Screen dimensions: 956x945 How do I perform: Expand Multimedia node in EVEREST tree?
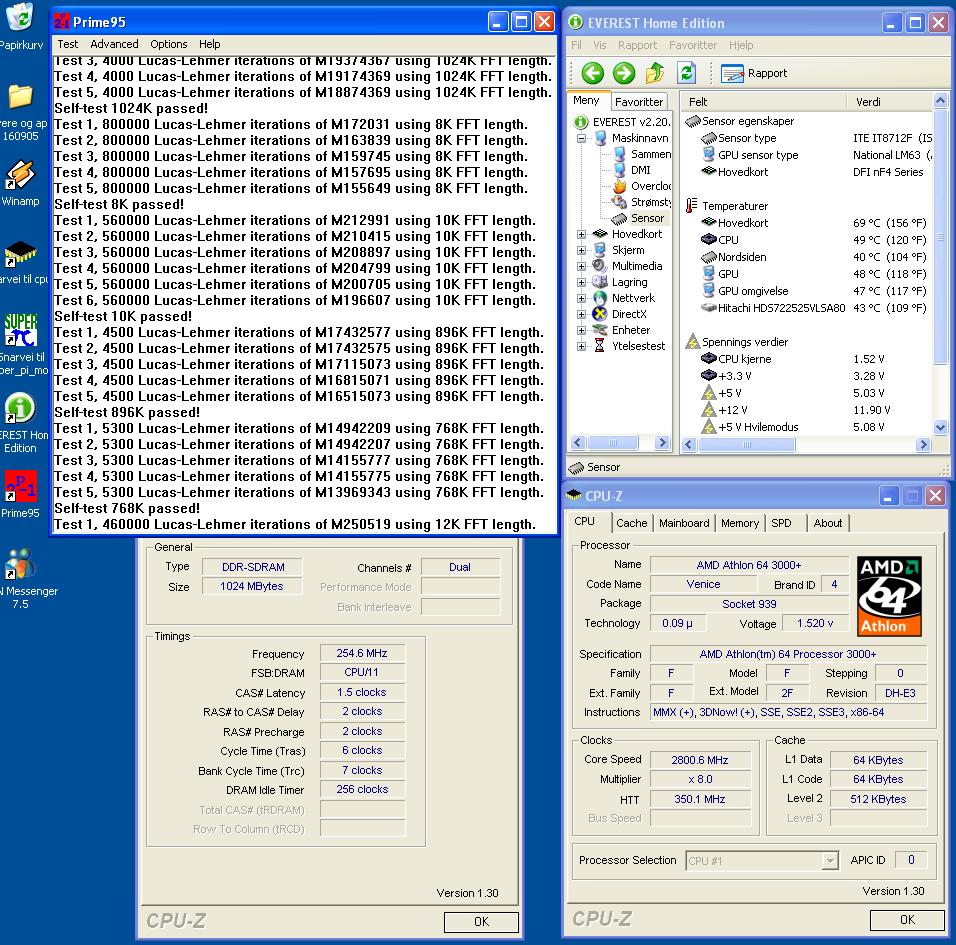(582, 266)
